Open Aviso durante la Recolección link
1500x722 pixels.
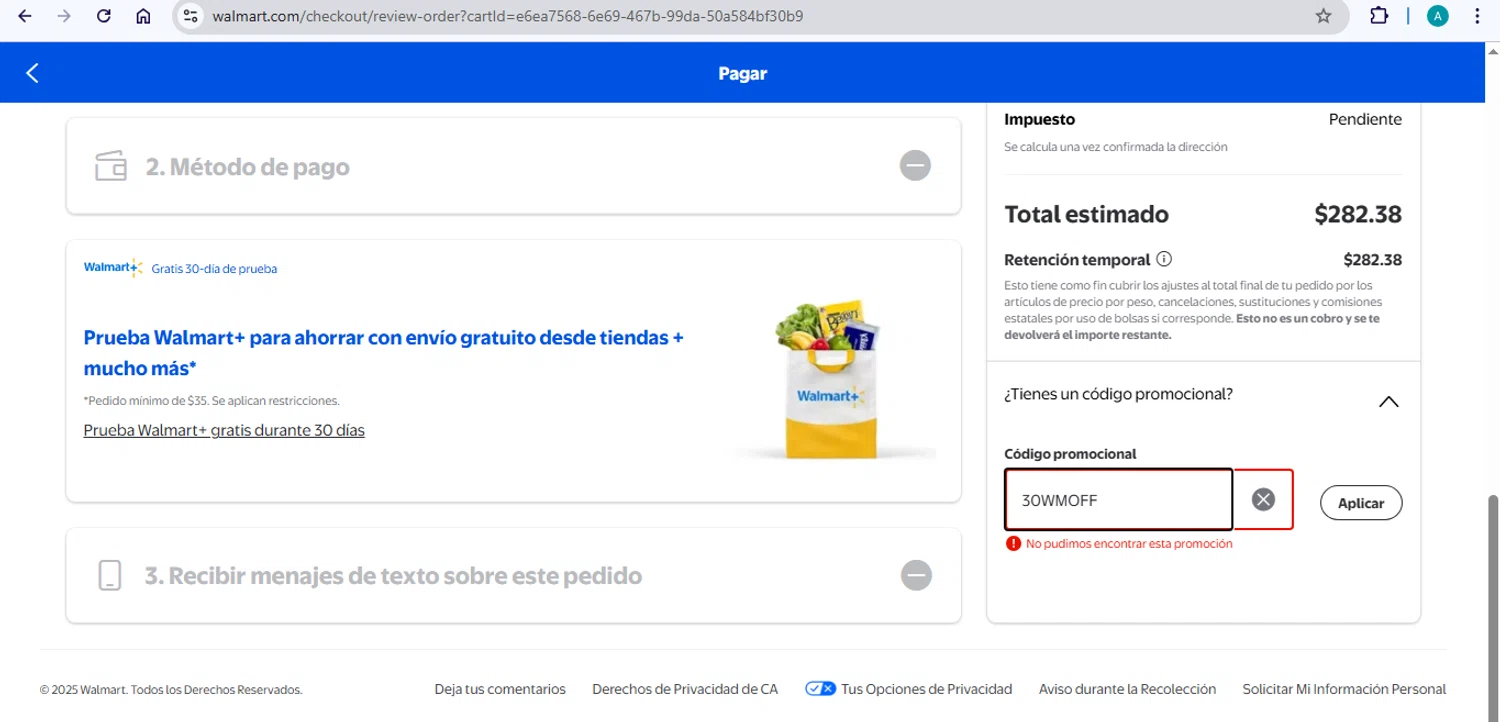(x=1127, y=689)
